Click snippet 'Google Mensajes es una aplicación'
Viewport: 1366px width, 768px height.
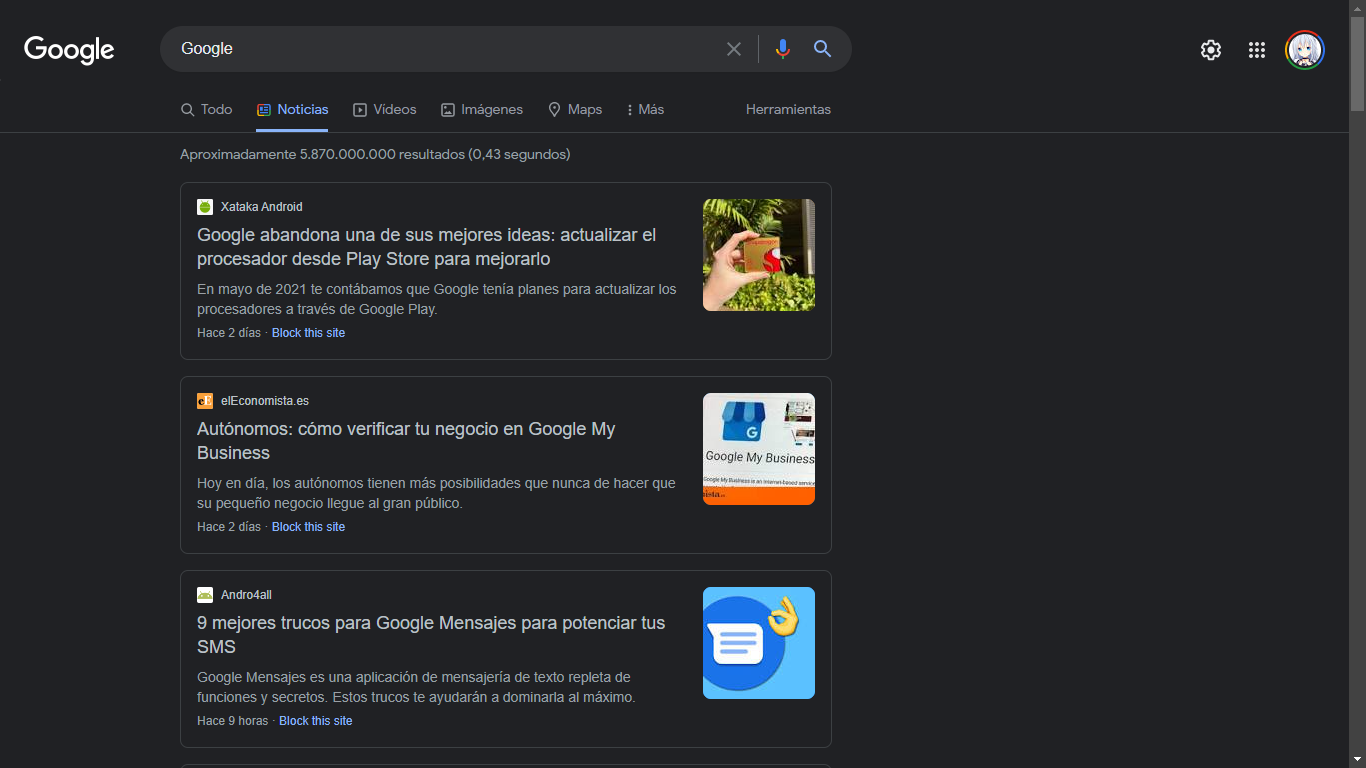click(416, 687)
